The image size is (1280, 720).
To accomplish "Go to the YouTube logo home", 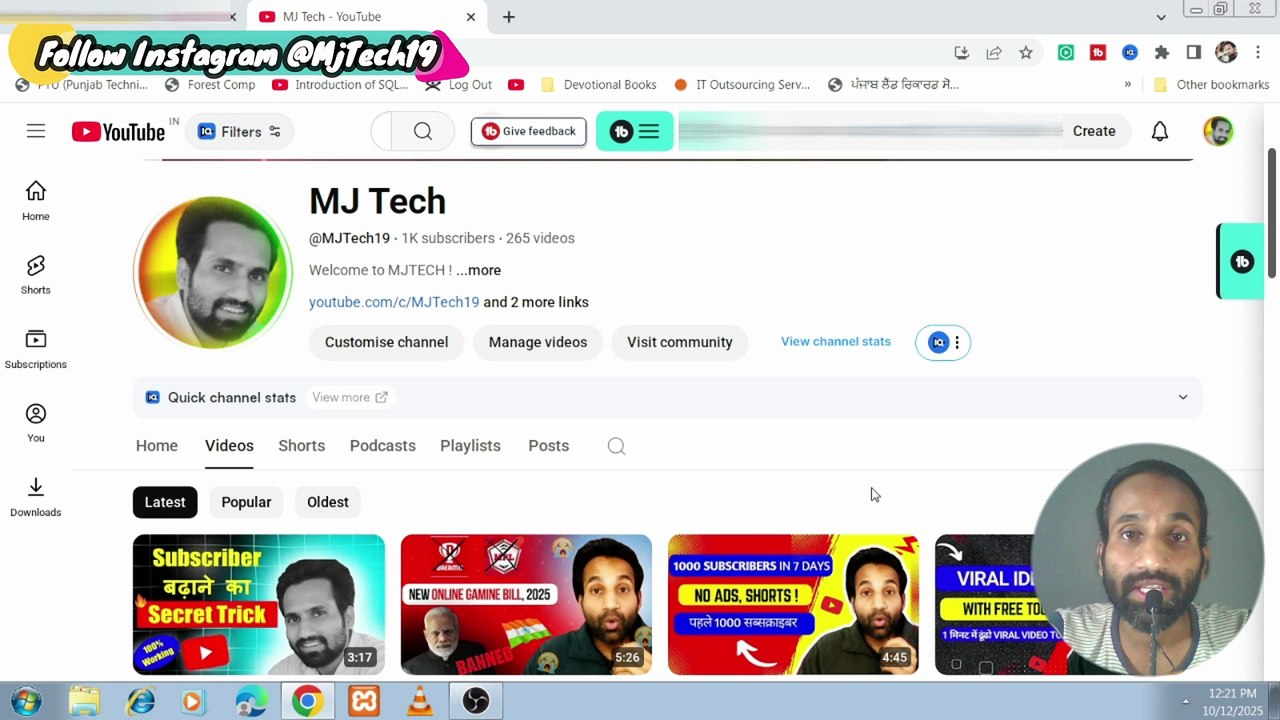I will coord(118,132).
